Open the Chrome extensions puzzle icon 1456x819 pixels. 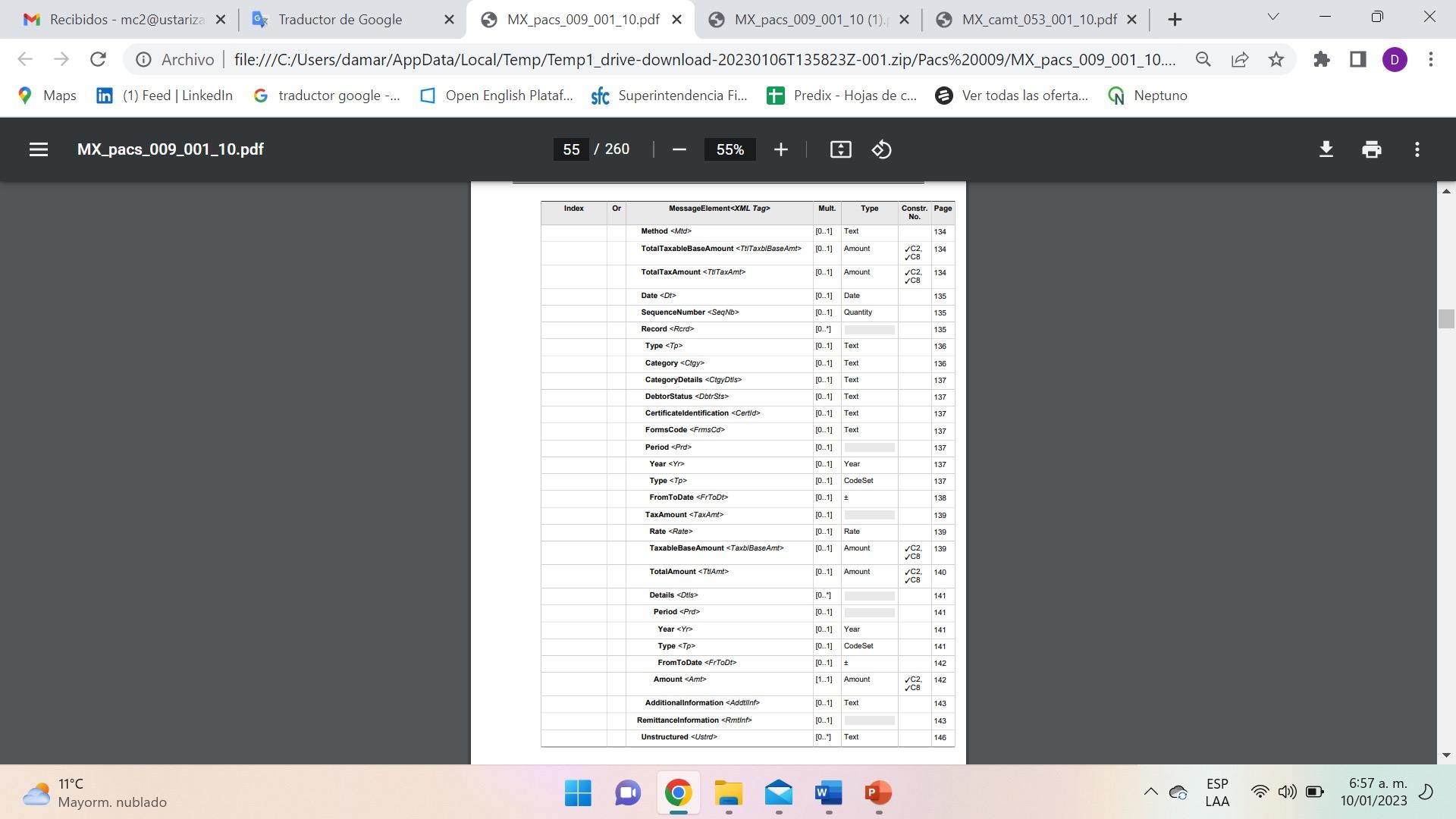coord(1322,59)
